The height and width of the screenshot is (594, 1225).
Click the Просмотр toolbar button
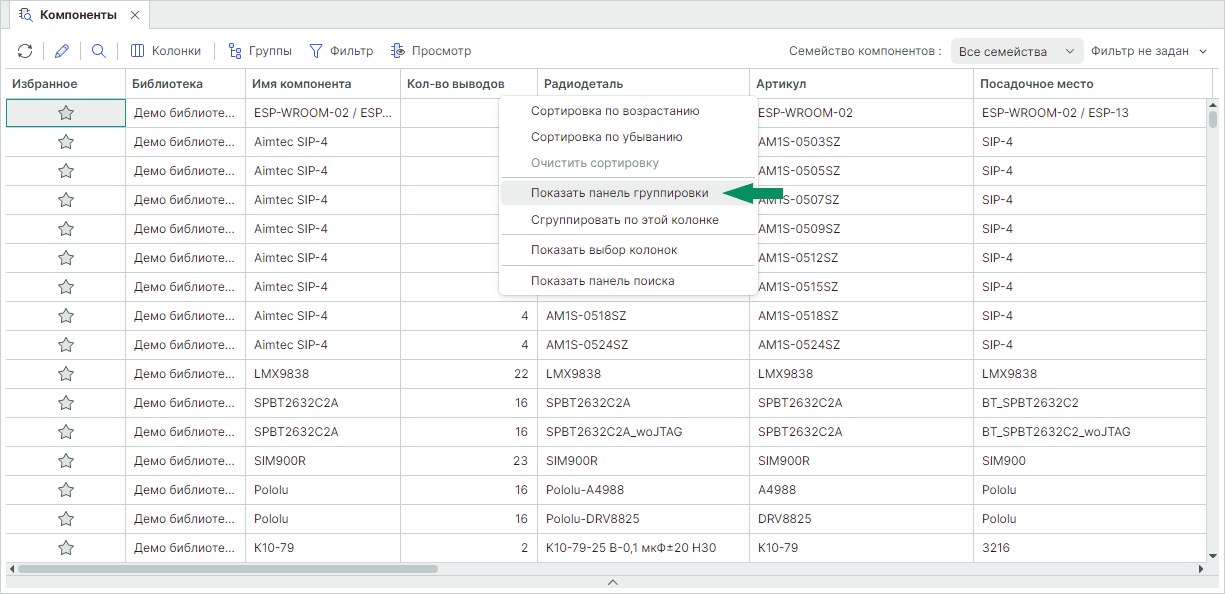click(x=431, y=51)
